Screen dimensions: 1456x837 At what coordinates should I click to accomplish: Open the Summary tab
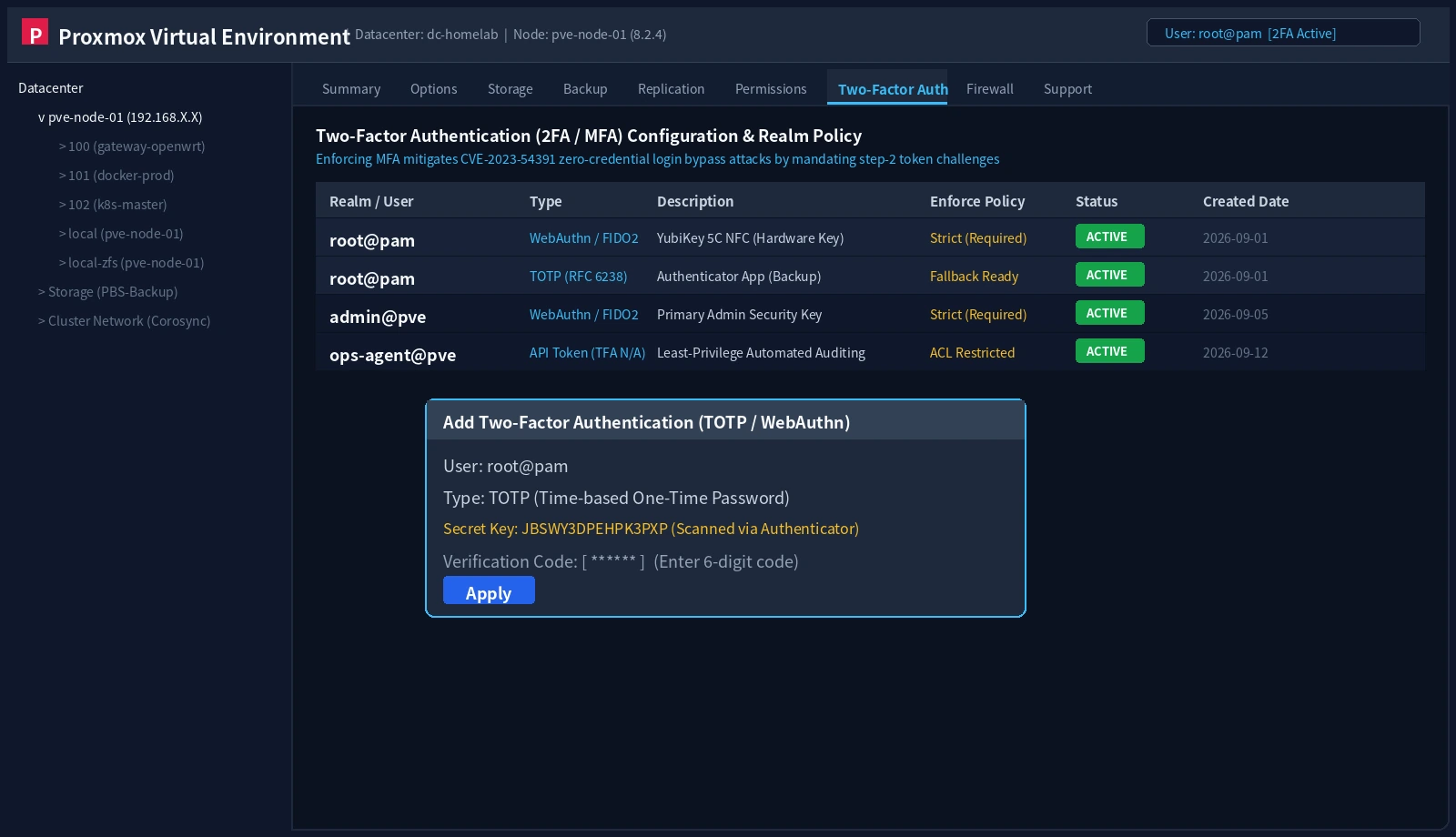(351, 89)
